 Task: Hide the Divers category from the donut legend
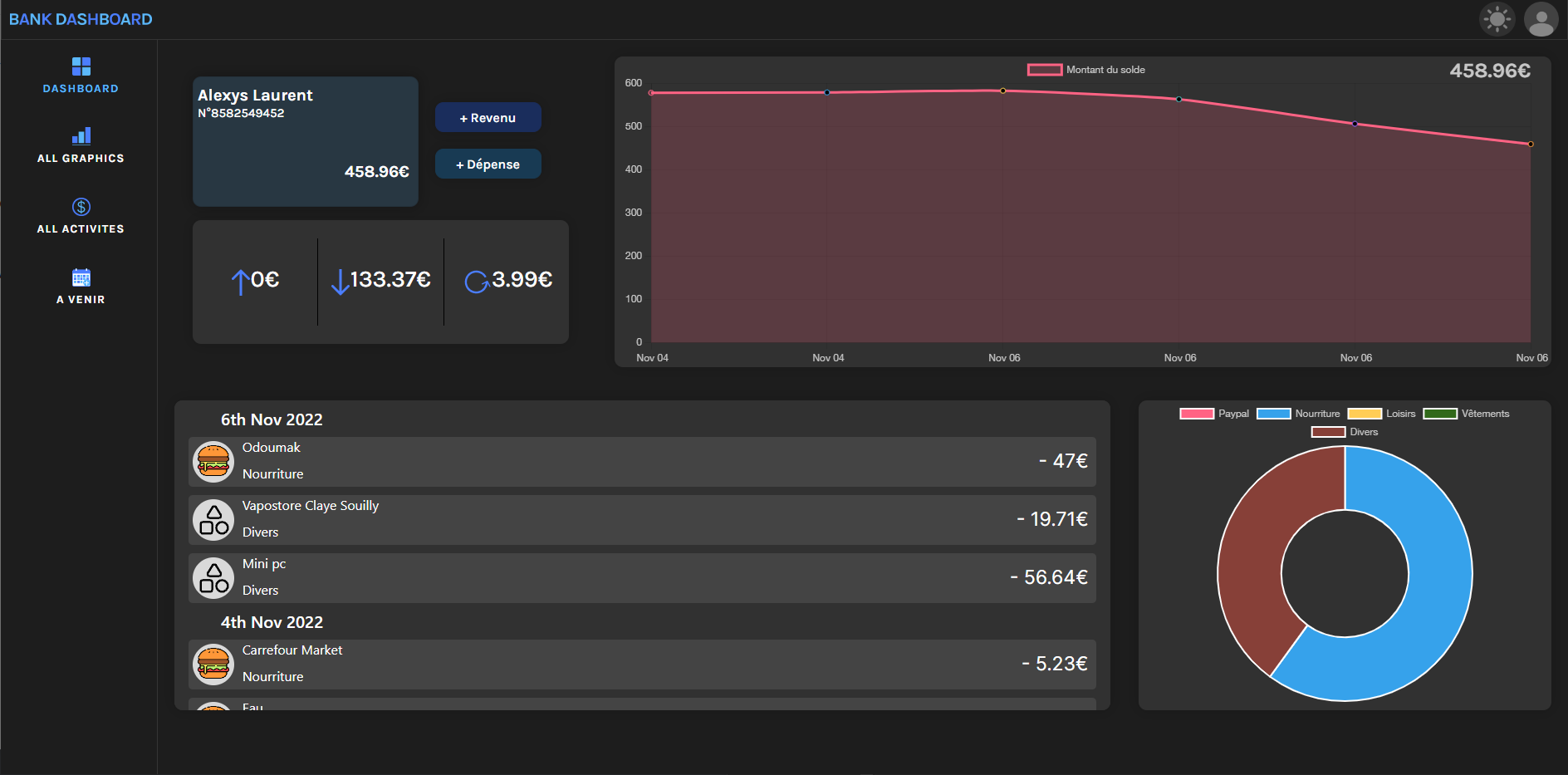point(1345,431)
